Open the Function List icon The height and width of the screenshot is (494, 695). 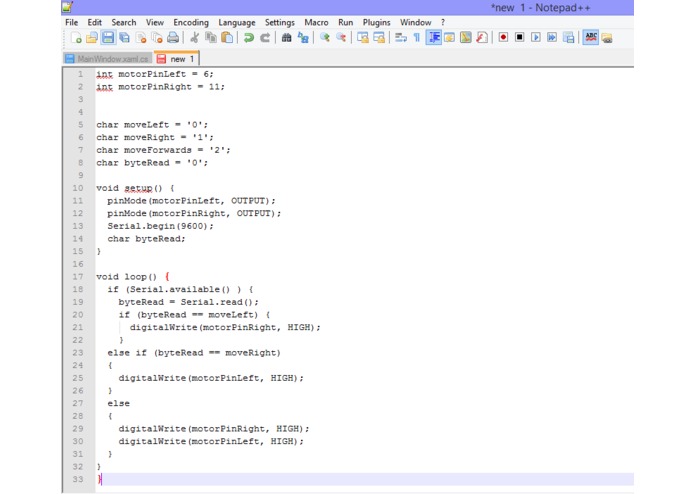point(482,38)
